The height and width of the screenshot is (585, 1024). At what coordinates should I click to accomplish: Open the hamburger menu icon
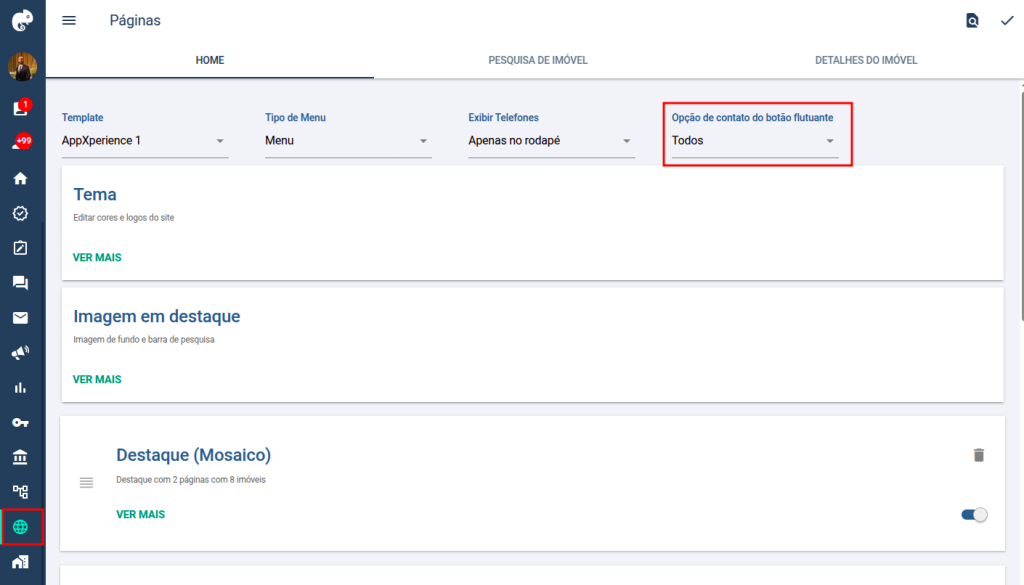69,20
